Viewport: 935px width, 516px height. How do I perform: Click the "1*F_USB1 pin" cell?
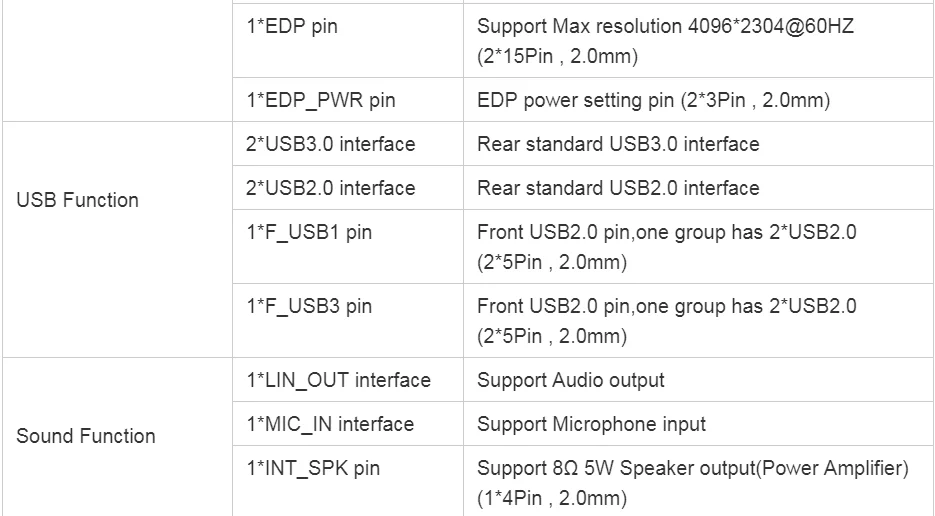[x=309, y=232]
